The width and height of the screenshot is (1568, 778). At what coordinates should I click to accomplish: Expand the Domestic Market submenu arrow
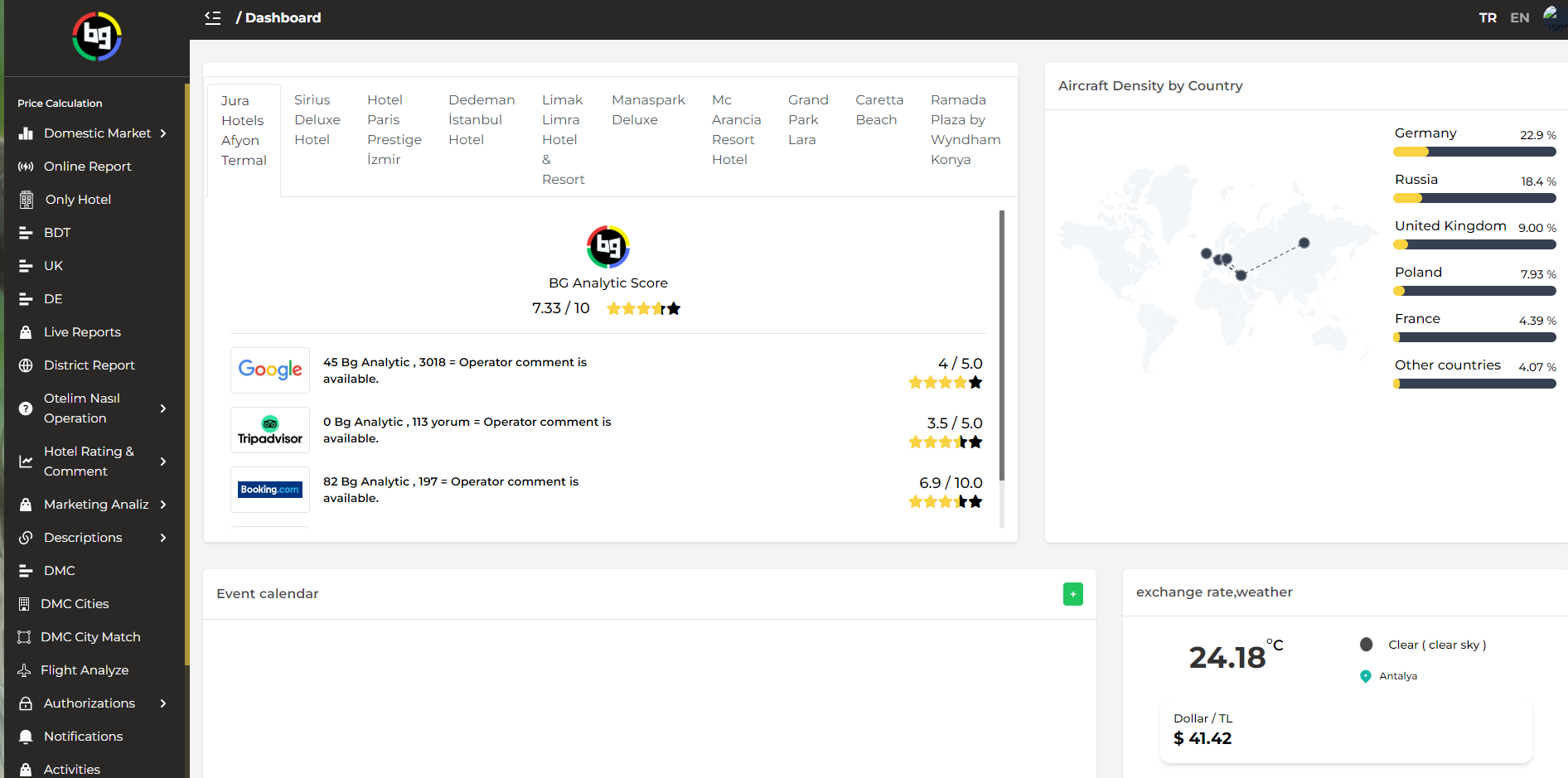click(x=163, y=133)
